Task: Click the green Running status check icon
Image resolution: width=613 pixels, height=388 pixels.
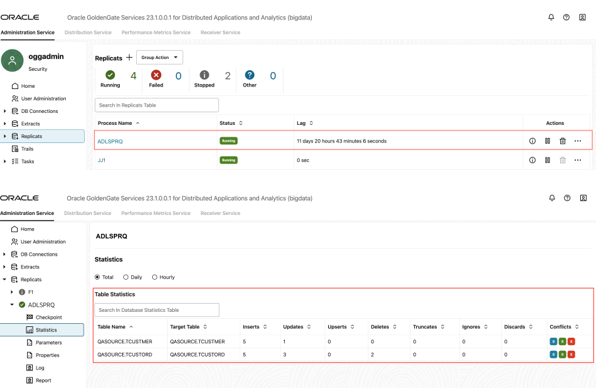Action: 110,75
